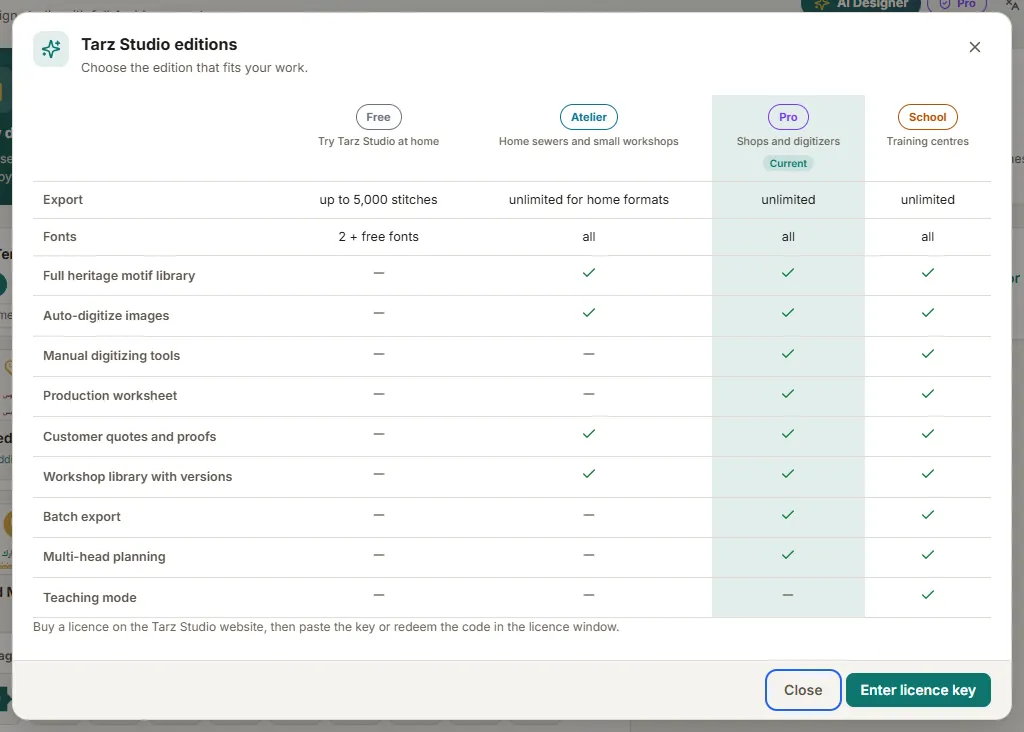The width and height of the screenshot is (1024, 732).
Task: Click the Free dash for Batch export
Action: pos(379,515)
